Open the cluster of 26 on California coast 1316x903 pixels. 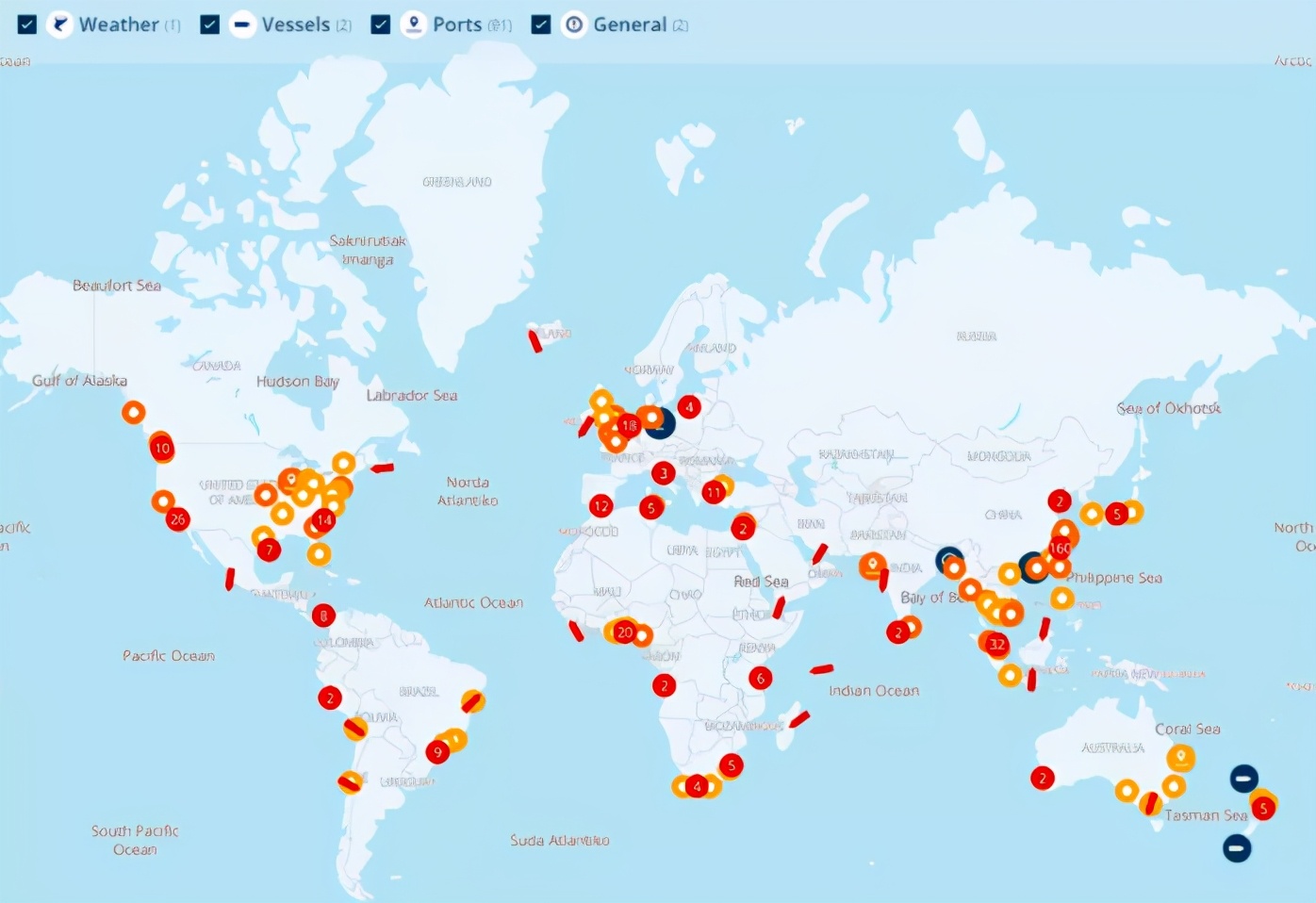click(177, 518)
